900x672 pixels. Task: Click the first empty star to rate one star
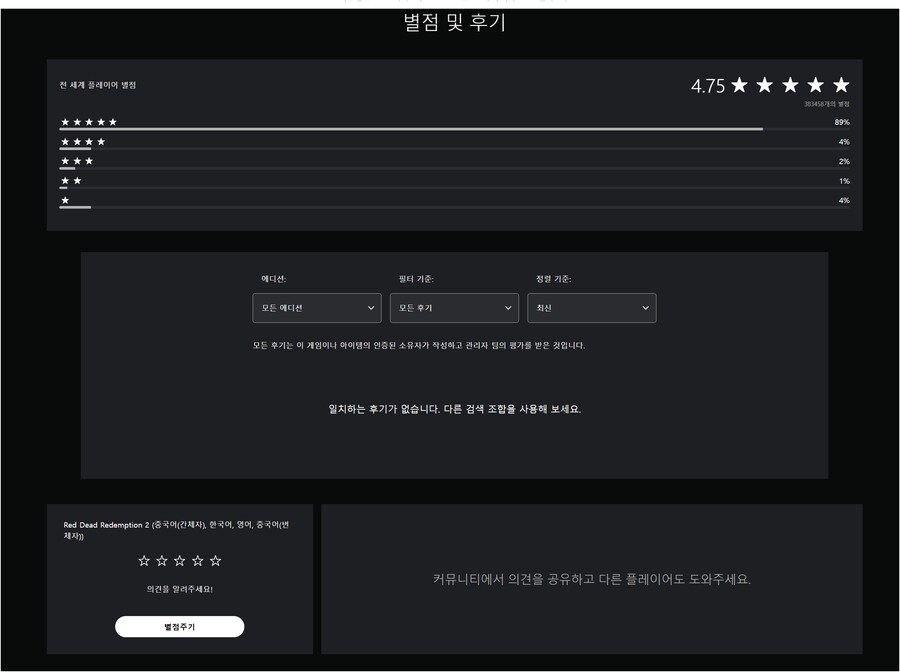point(144,561)
